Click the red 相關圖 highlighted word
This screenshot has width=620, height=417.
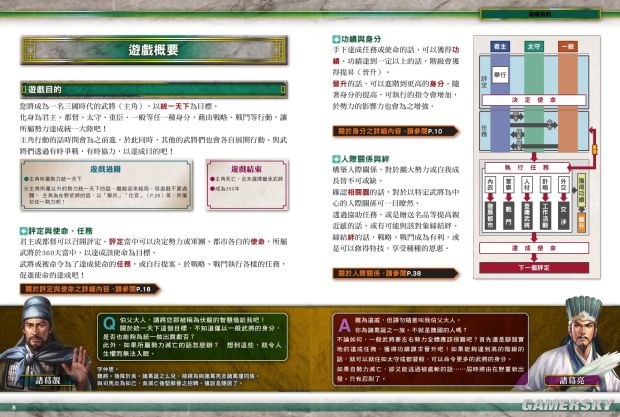(x=358, y=192)
